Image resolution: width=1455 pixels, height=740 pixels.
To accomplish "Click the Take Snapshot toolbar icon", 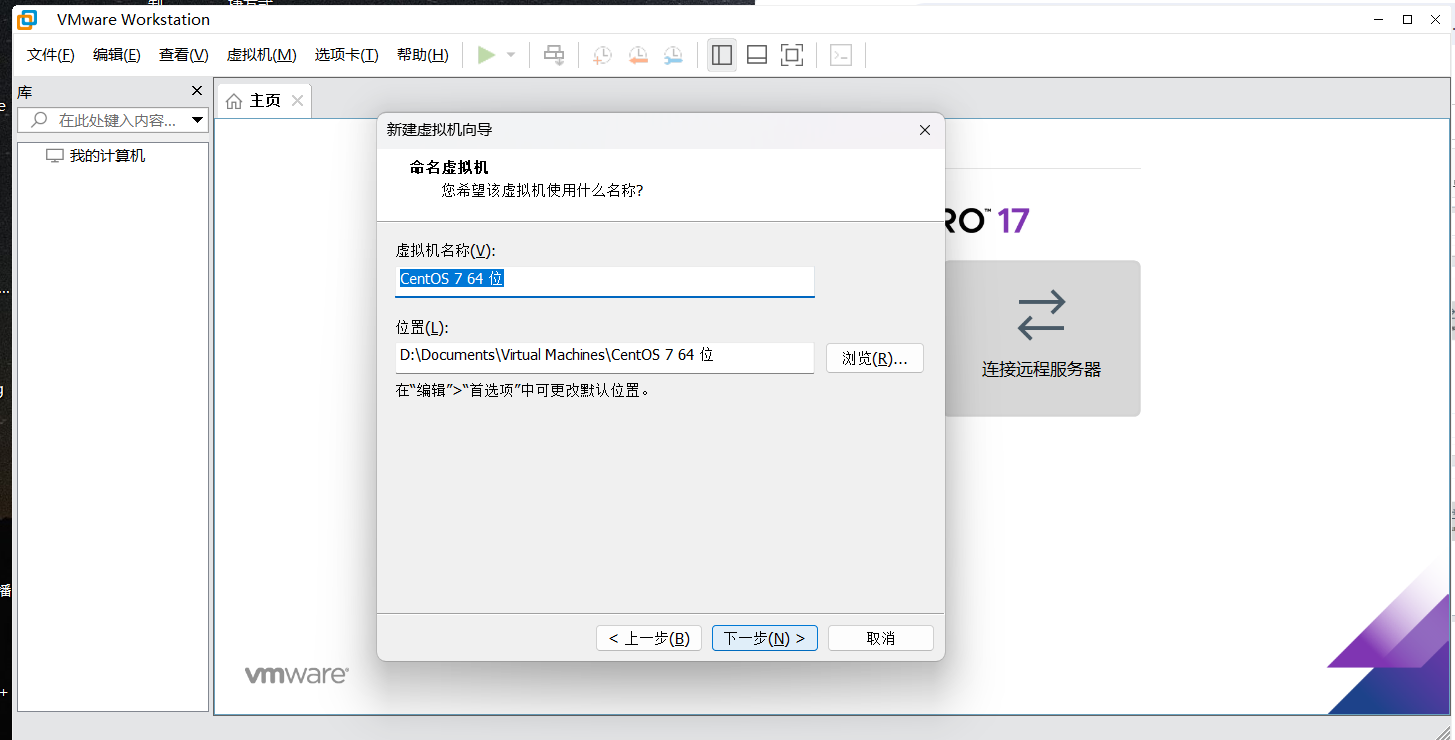I will pos(602,55).
